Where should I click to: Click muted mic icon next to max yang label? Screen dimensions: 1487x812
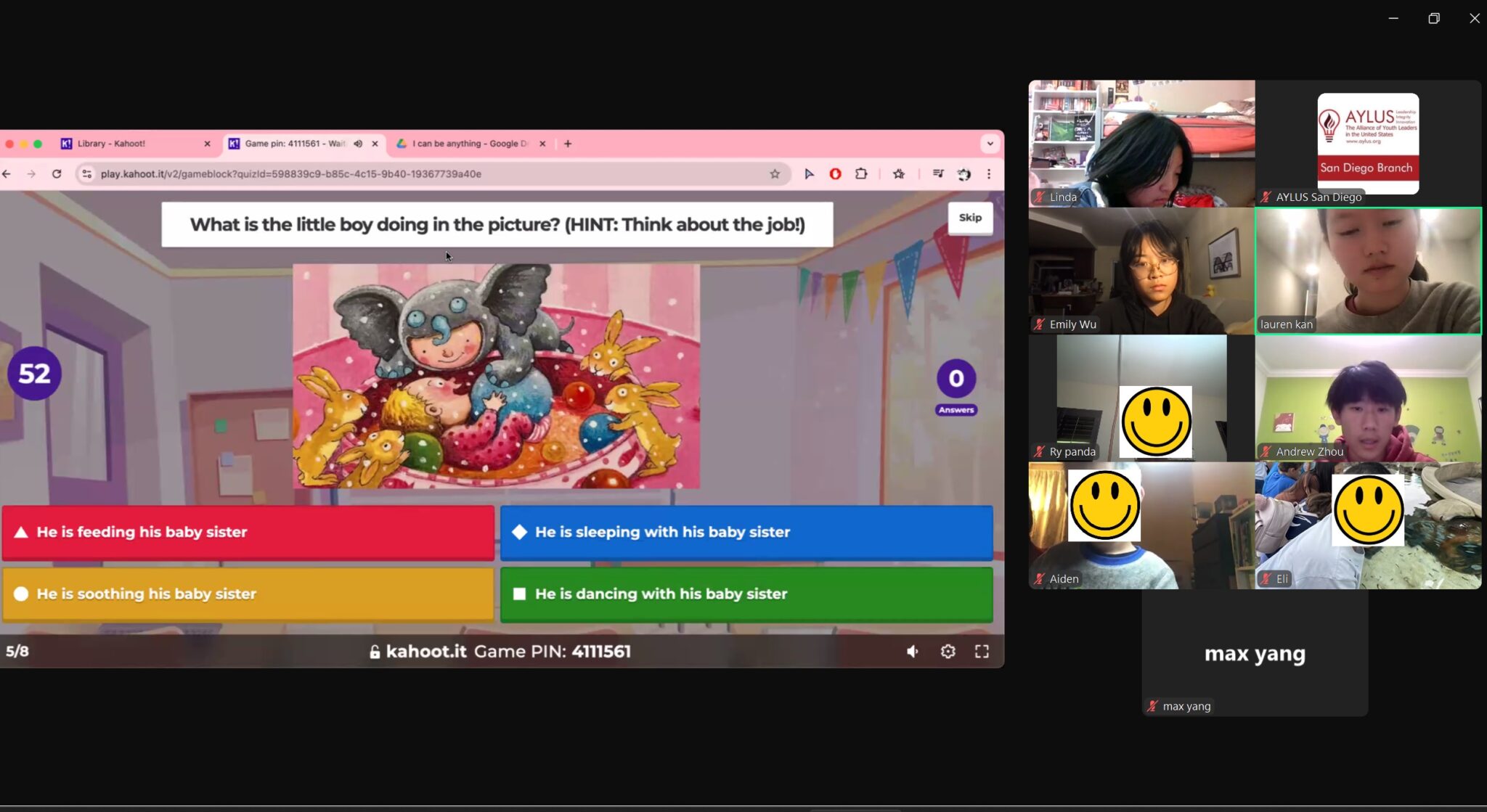coord(1152,706)
